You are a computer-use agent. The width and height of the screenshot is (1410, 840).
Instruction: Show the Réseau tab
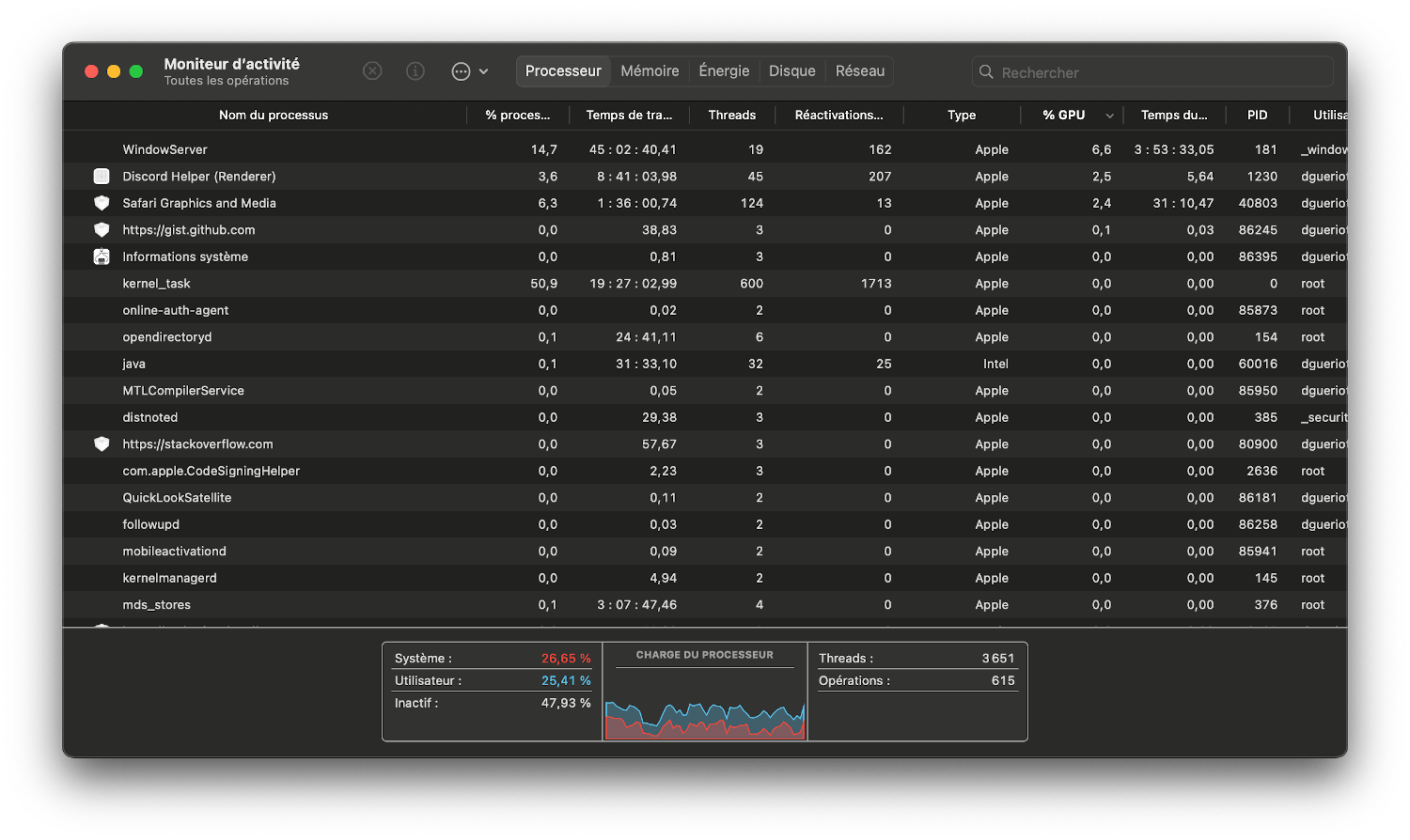point(860,71)
